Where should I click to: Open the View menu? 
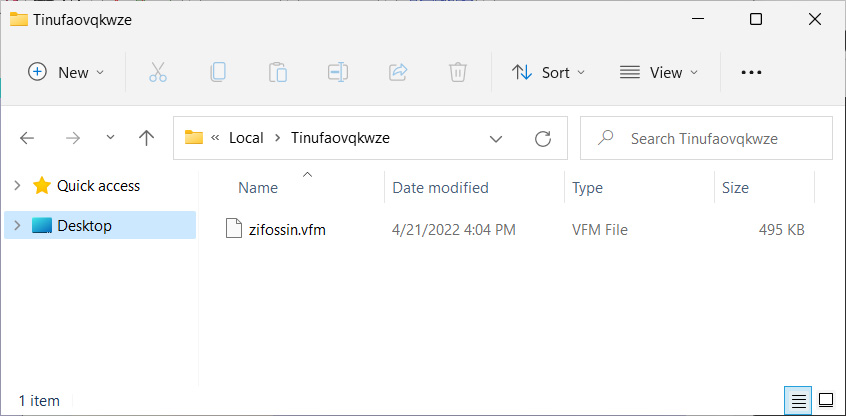(659, 72)
